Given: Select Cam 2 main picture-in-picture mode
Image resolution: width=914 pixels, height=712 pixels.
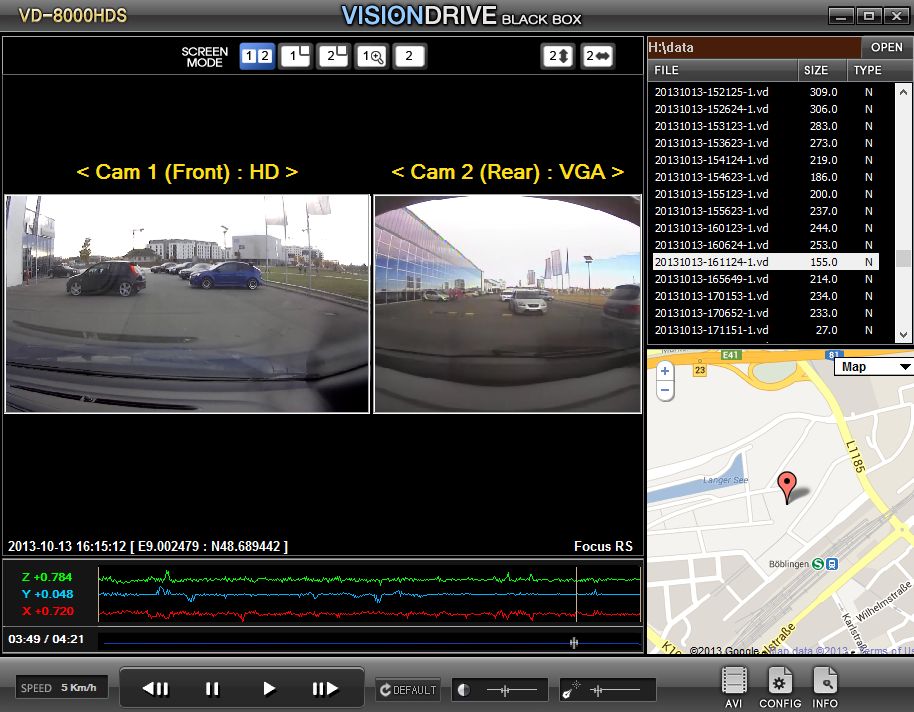Looking at the screenshot, I should tap(333, 56).
